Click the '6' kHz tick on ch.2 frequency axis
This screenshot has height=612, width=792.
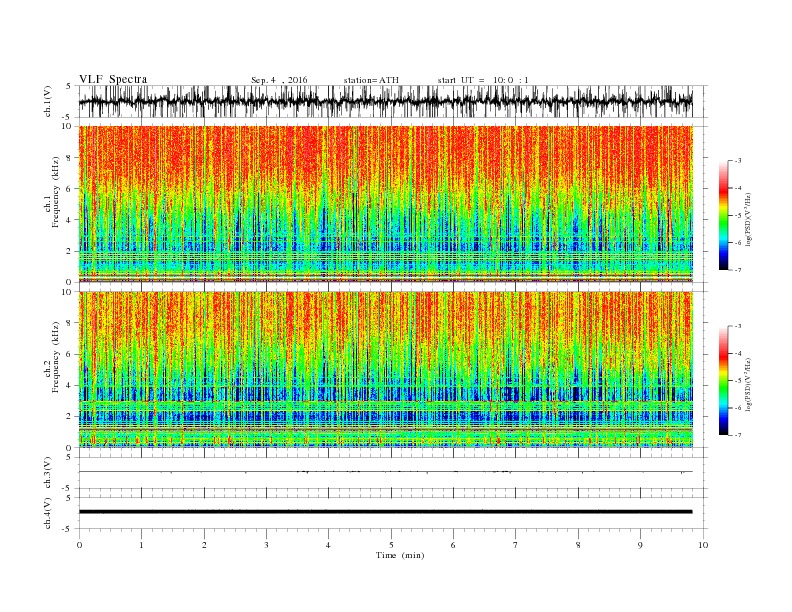(x=69, y=354)
